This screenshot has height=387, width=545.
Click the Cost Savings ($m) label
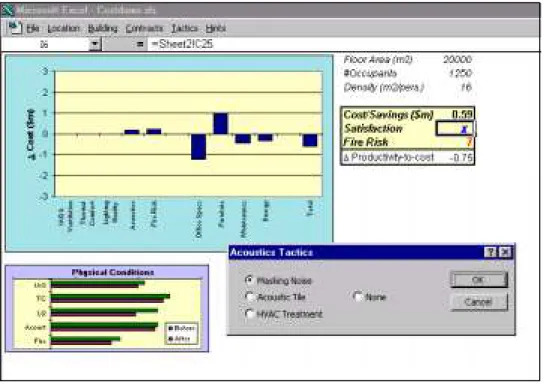click(388, 115)
